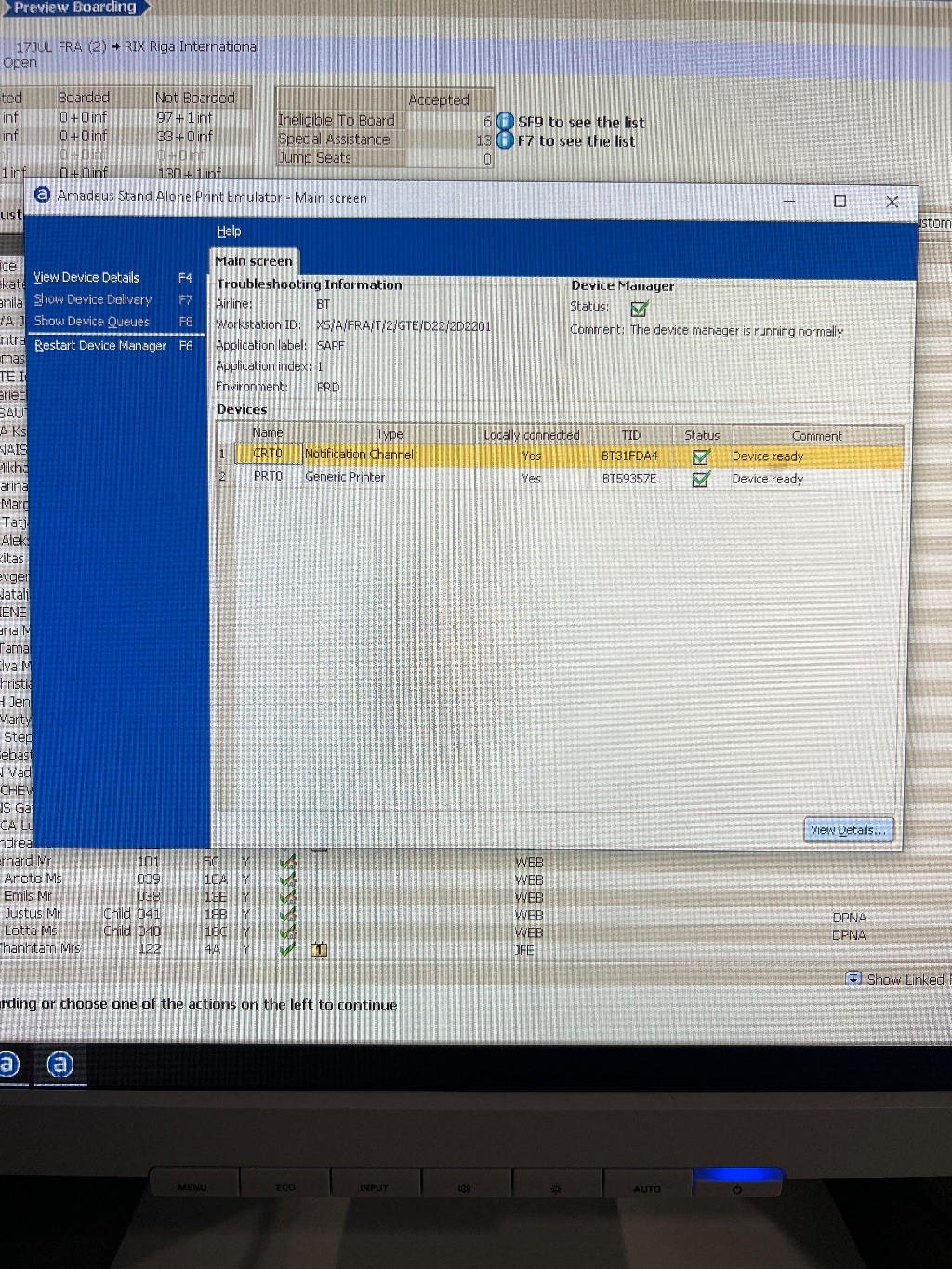Open the second Amadeus taskbar icon
952x1269 pixels.
click(60, 1065)
